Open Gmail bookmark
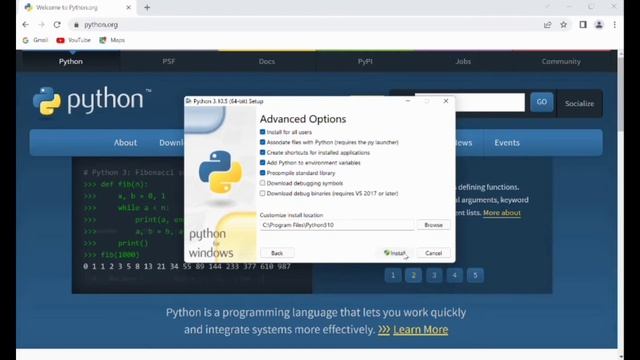Image resolution: width=640 pixels, height=360 pixels. pyautogui.click(x=36, y=40)
